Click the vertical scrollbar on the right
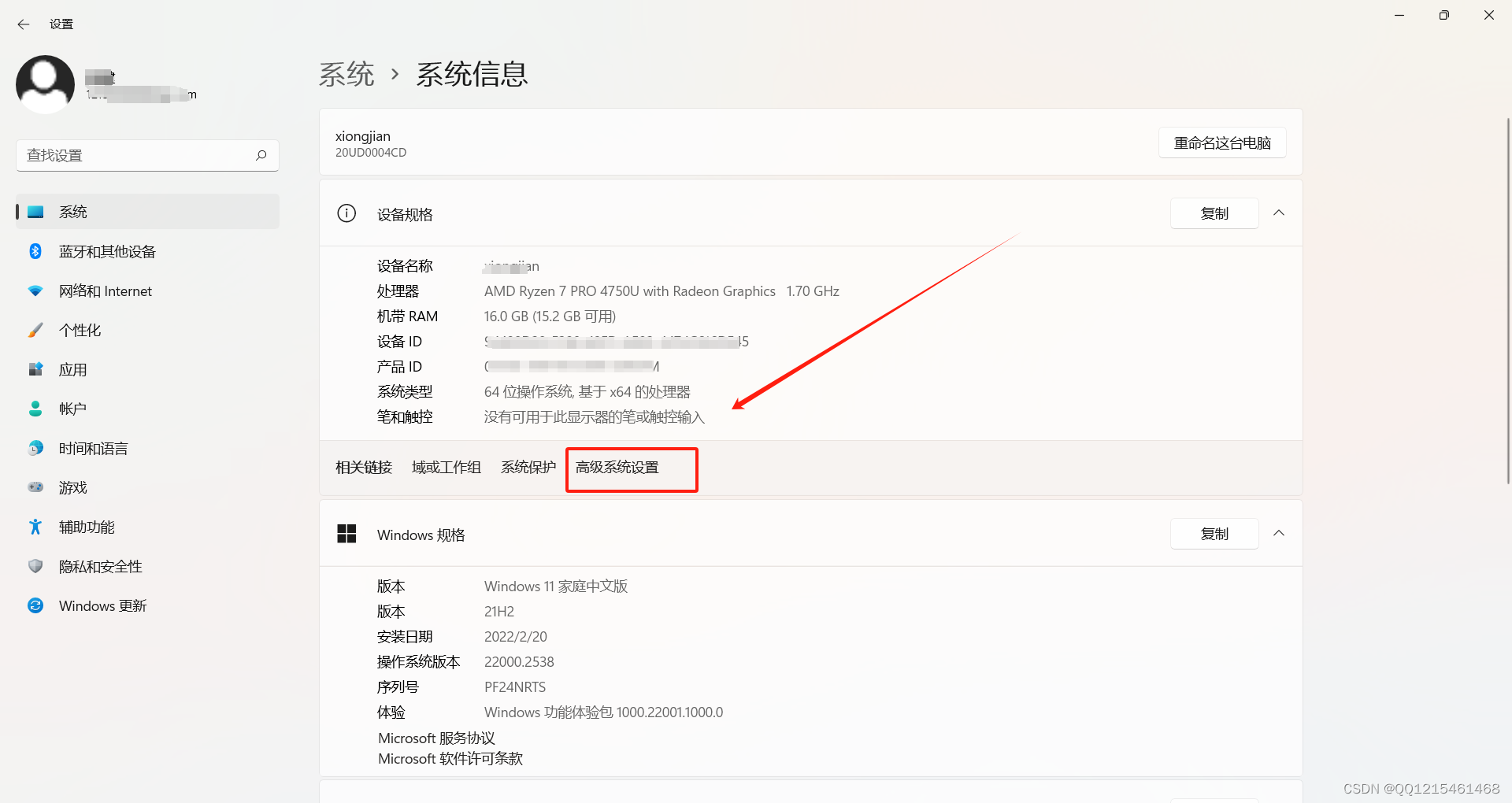Viewport: 1512px width, 803px height. pyautogui.click(x=1507, y=299)
